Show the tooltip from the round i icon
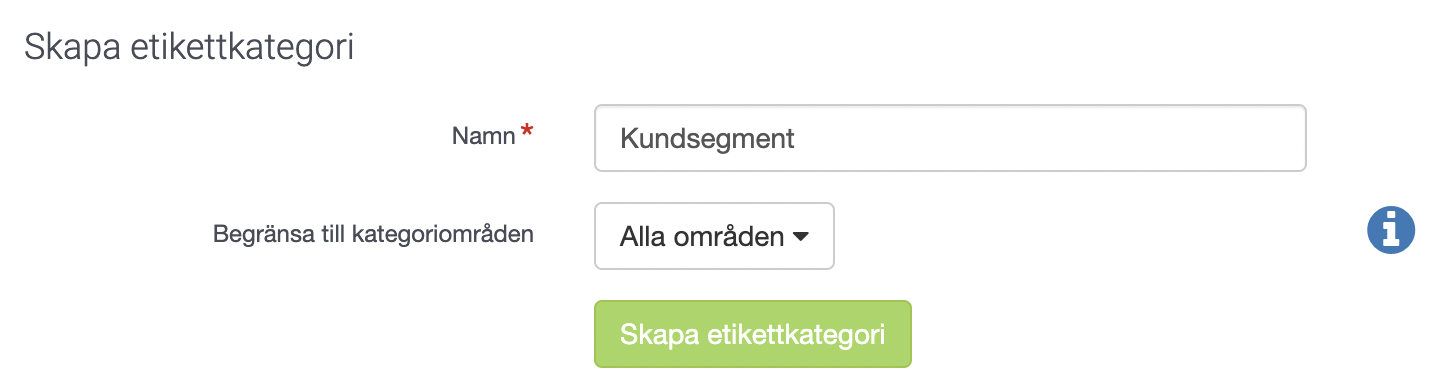Viewport: 1440px width, 386px height. coord(1391,231)
